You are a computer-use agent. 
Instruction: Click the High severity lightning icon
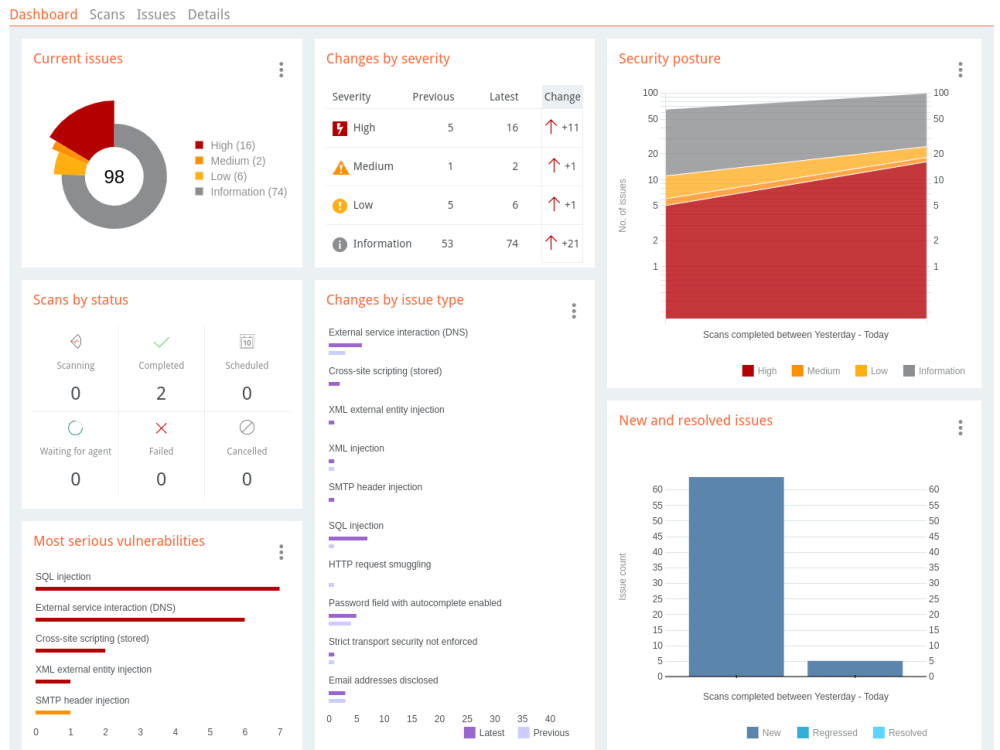[x=340, y=128]
